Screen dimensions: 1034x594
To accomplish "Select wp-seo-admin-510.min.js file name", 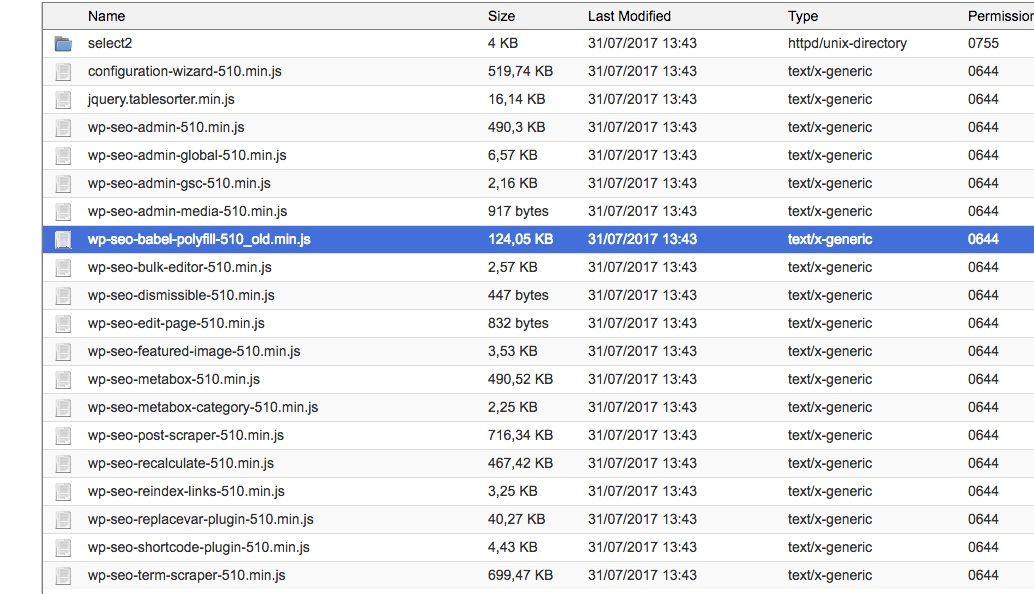I will point(166,127).
